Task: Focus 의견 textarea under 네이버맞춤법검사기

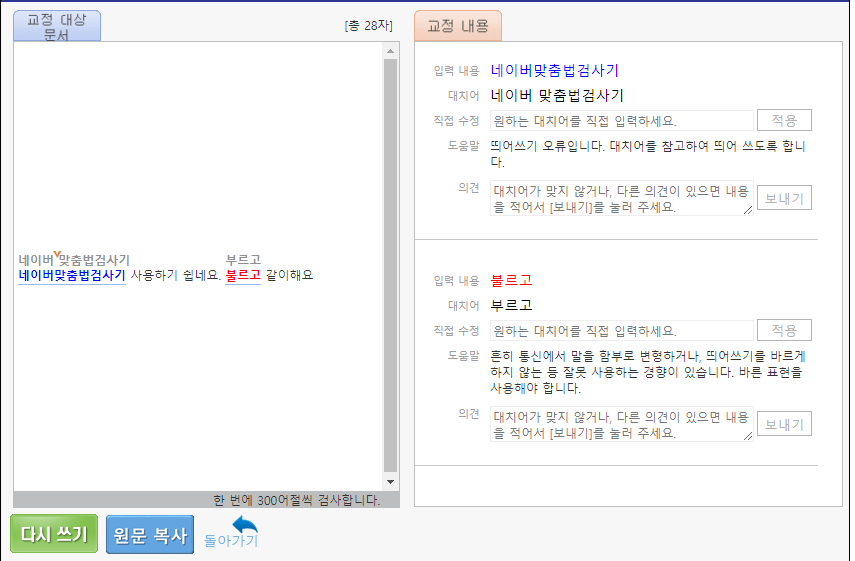Action: (x=622, y=198)
